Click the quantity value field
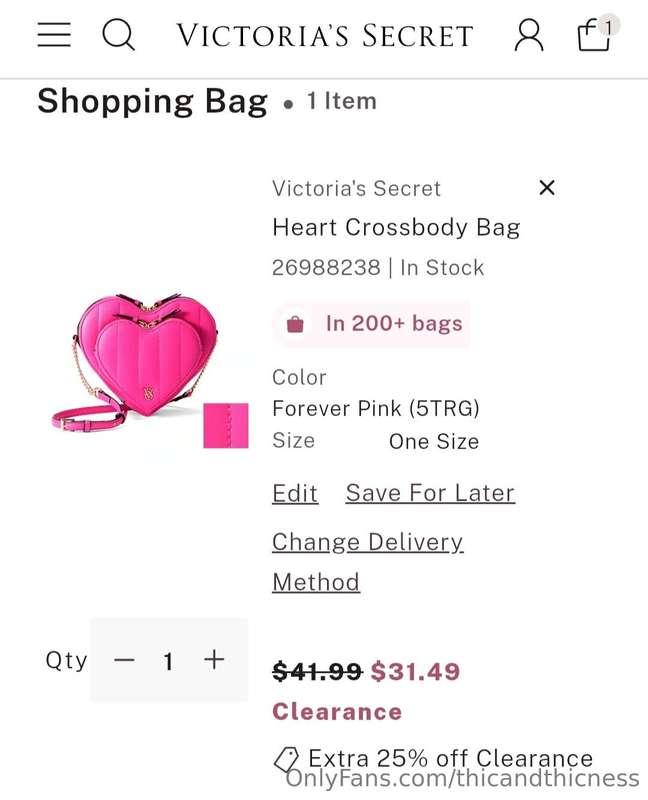Image resolution: width=648 pixels, height=800 pixels. (168, 661)
